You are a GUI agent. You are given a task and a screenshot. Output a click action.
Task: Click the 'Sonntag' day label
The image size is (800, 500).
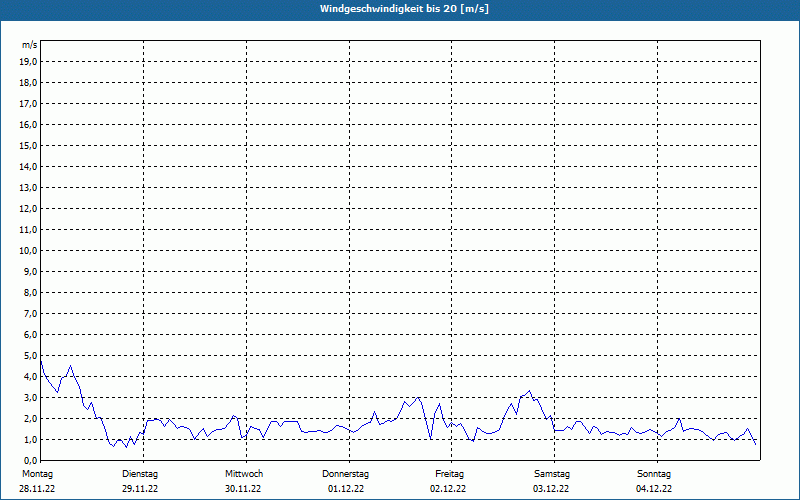(654, 474)
